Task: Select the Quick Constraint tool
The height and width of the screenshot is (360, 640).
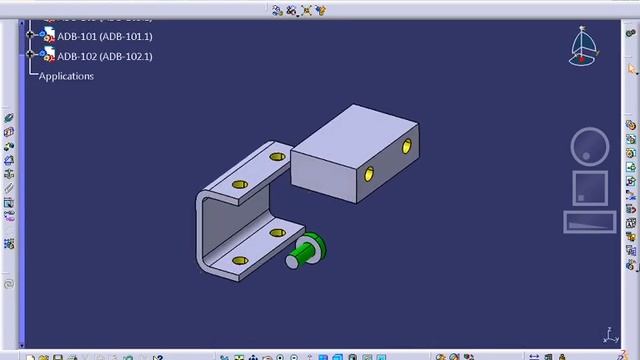Action: point(9,202)
